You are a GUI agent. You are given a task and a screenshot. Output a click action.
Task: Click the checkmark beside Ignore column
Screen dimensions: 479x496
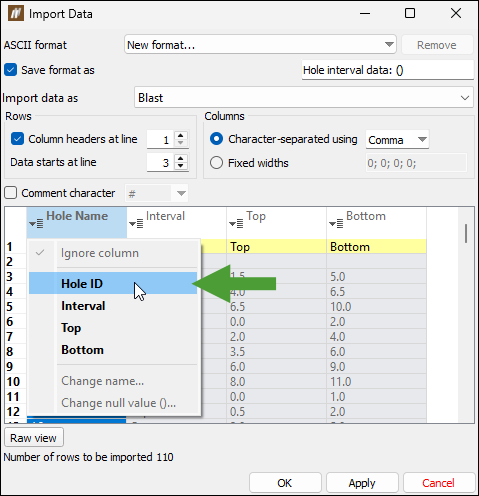click(x=40, y=253)
